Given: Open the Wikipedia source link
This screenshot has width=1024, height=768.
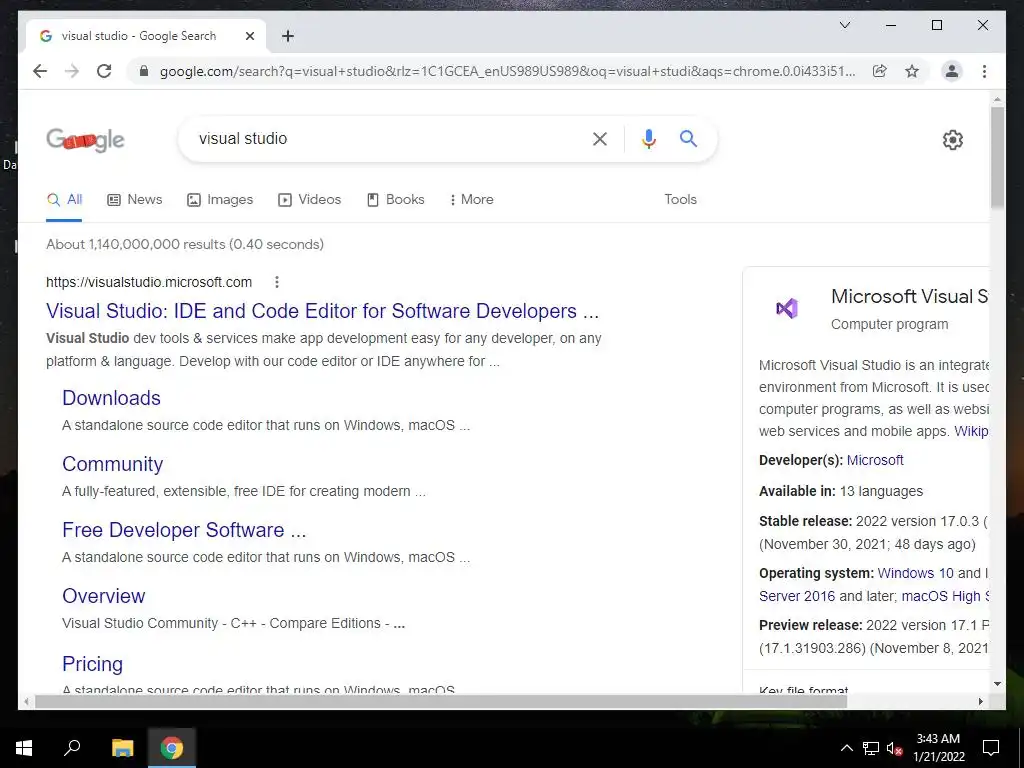Looking at the screenshot, I should (971, 431).
